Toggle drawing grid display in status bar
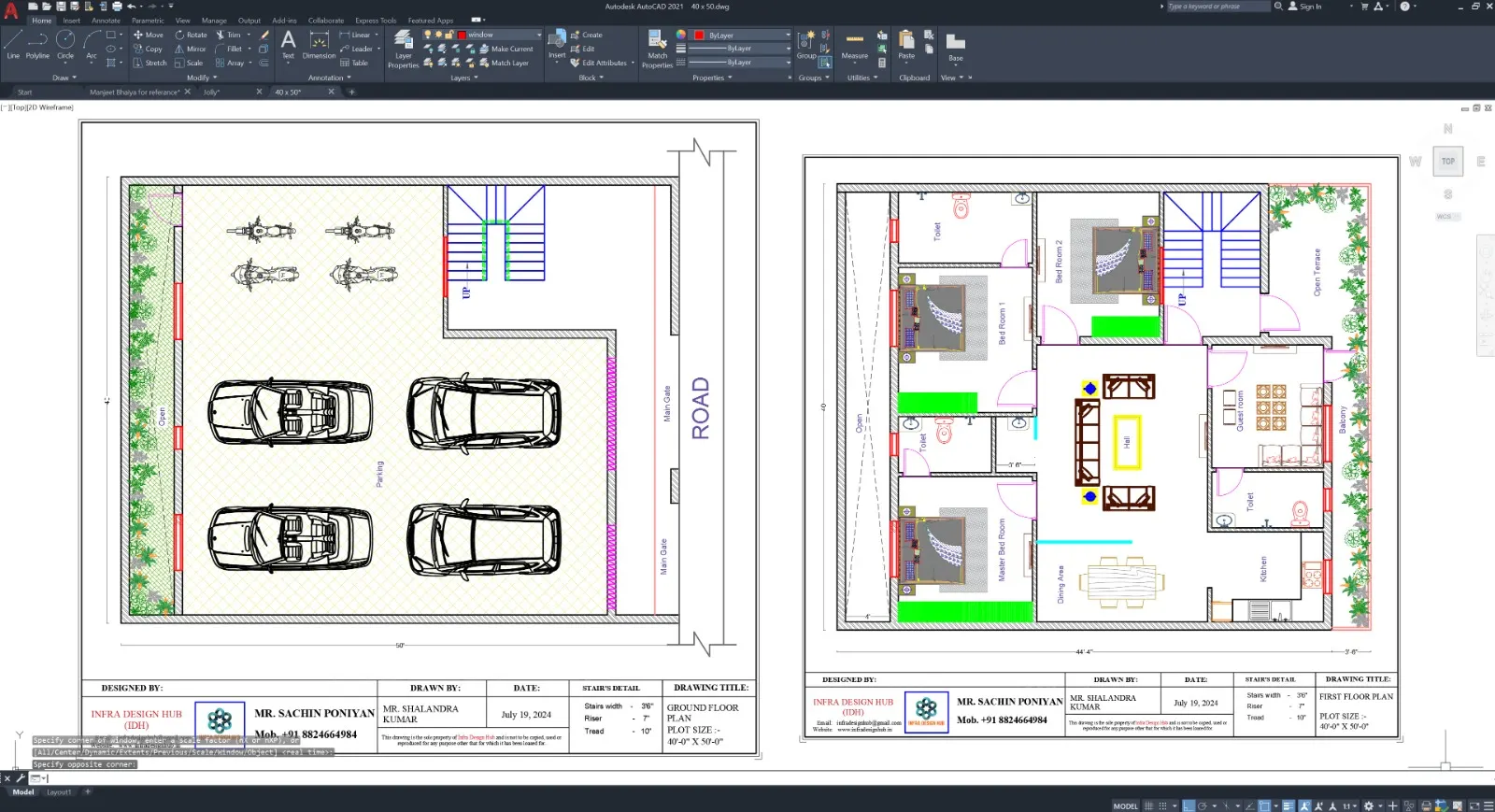This screenshot has width=1495, height=812. tap(1148, 805)
